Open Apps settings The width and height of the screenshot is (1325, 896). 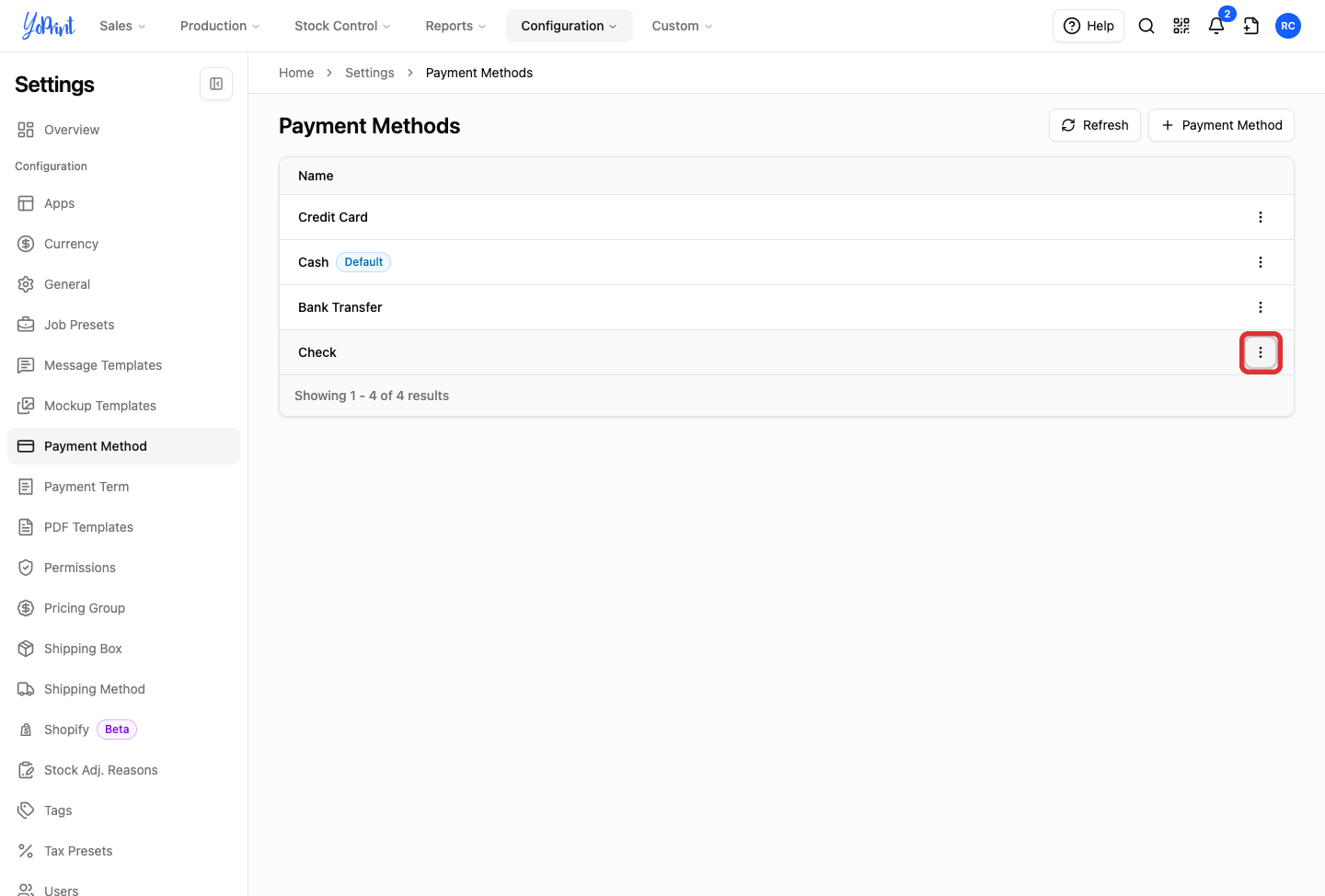tap(123, 203)
